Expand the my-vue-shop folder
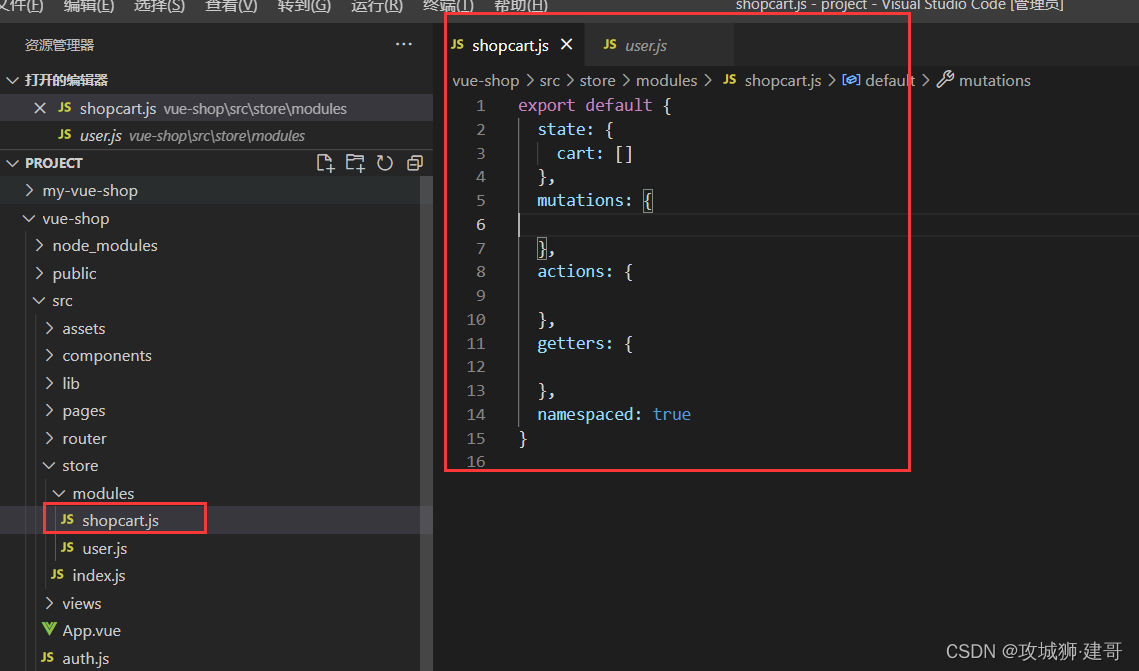1139x671 pixels. pos(29,190)
